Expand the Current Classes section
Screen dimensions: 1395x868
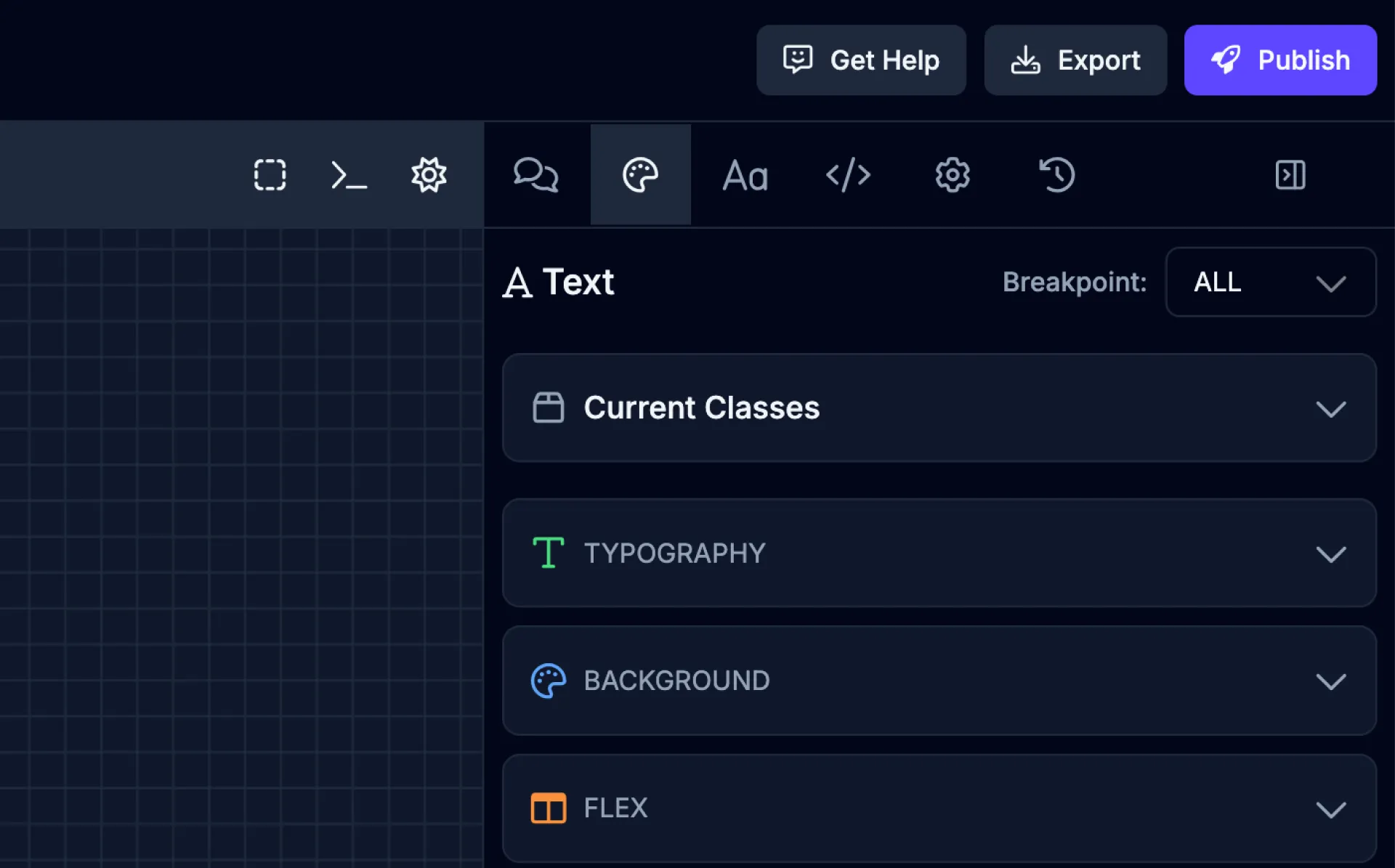[939, 408]
